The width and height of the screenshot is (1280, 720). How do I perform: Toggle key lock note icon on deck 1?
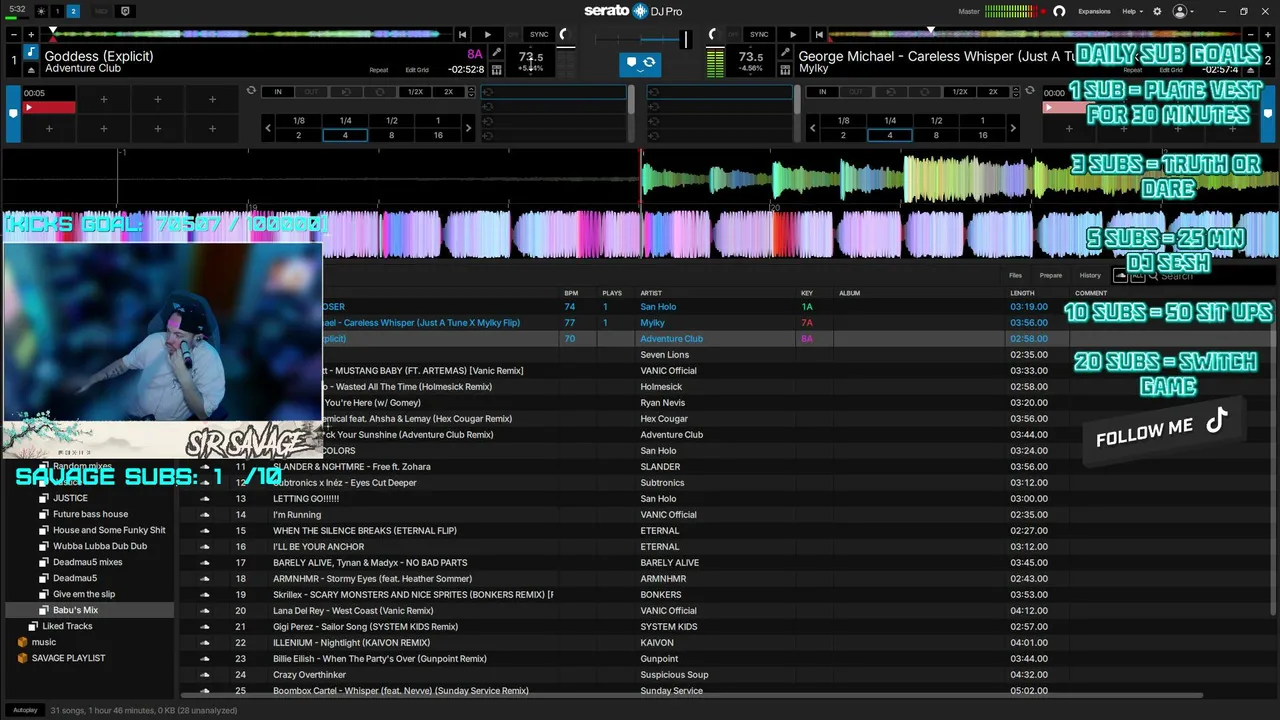31,53
